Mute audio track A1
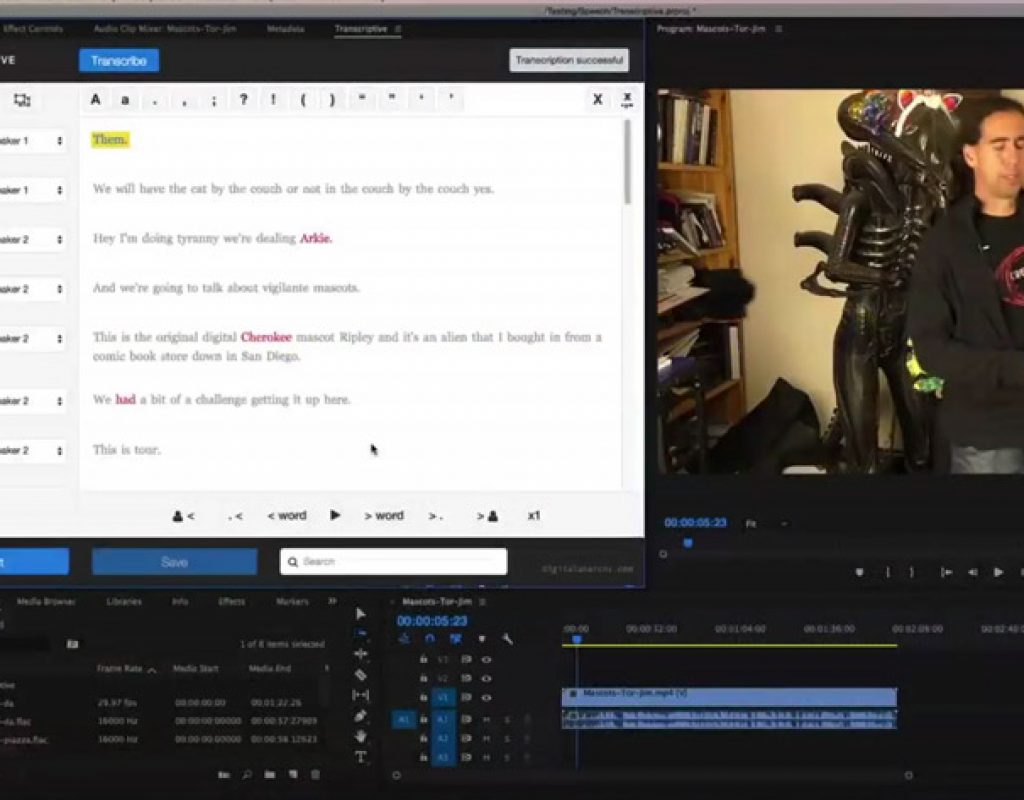The image size is (1024, 800). [487, 720]
